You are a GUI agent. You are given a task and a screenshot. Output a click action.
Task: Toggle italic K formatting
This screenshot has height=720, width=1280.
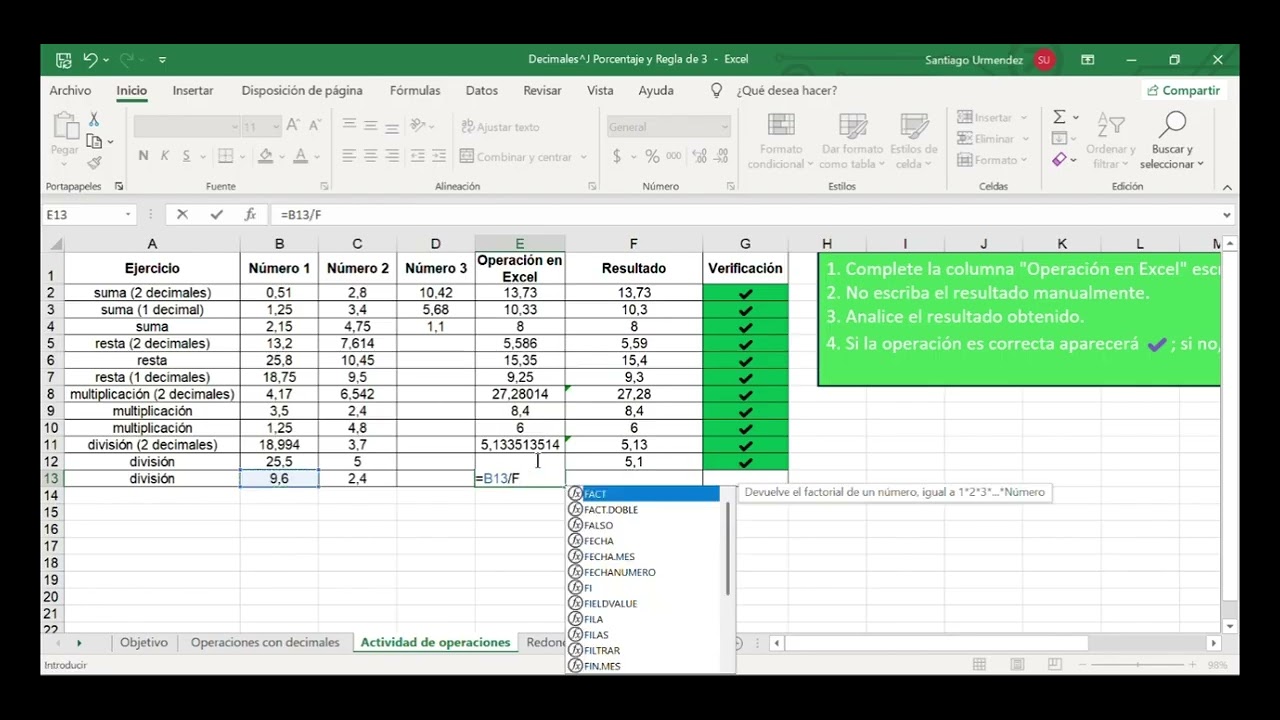click(164, 156)
